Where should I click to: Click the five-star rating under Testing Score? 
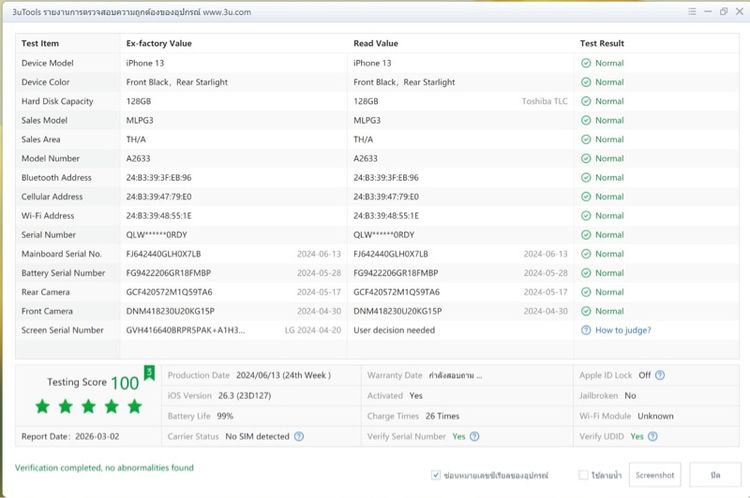(x=88, y=406)
